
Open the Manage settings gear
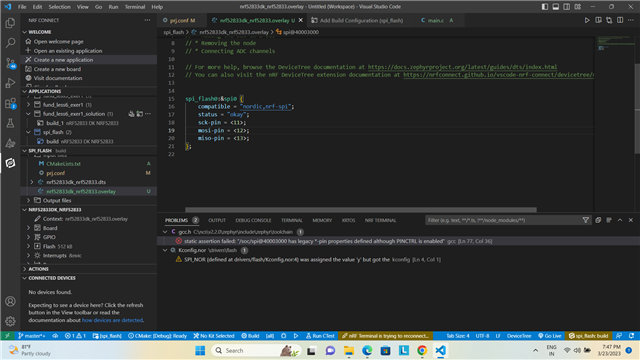[10, 321]
